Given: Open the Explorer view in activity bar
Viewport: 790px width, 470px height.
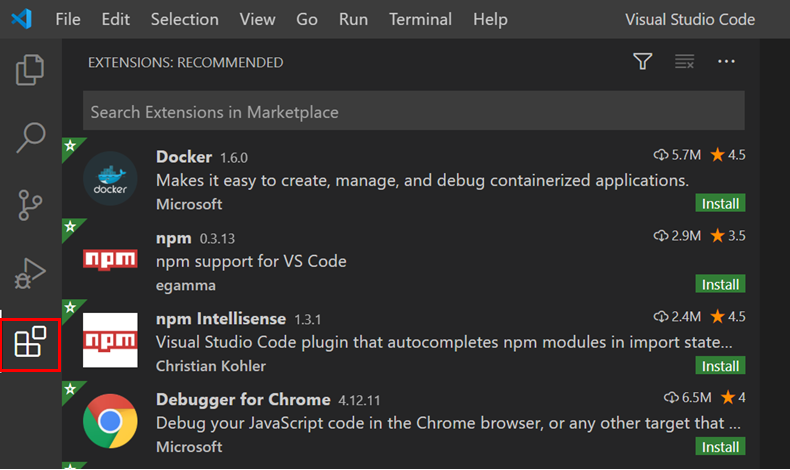Looking at the screenshot, I should 30,70.
